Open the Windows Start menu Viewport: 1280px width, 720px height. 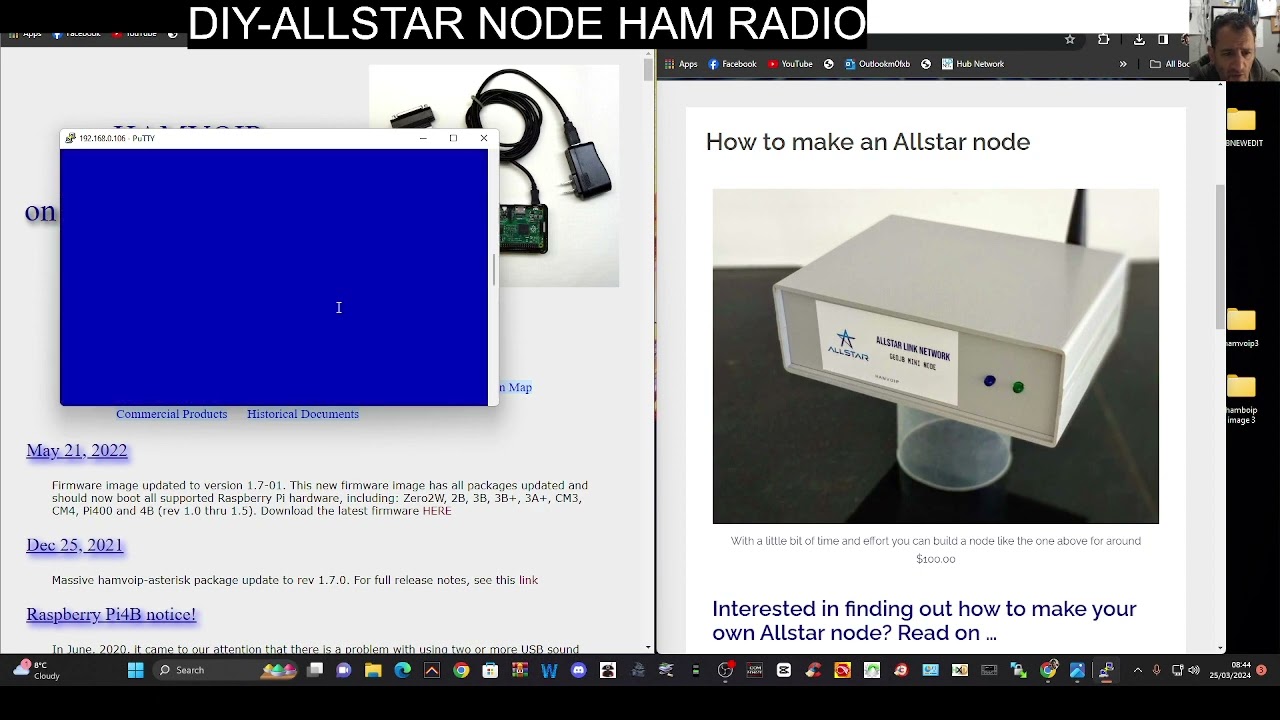tap(135, 670)
